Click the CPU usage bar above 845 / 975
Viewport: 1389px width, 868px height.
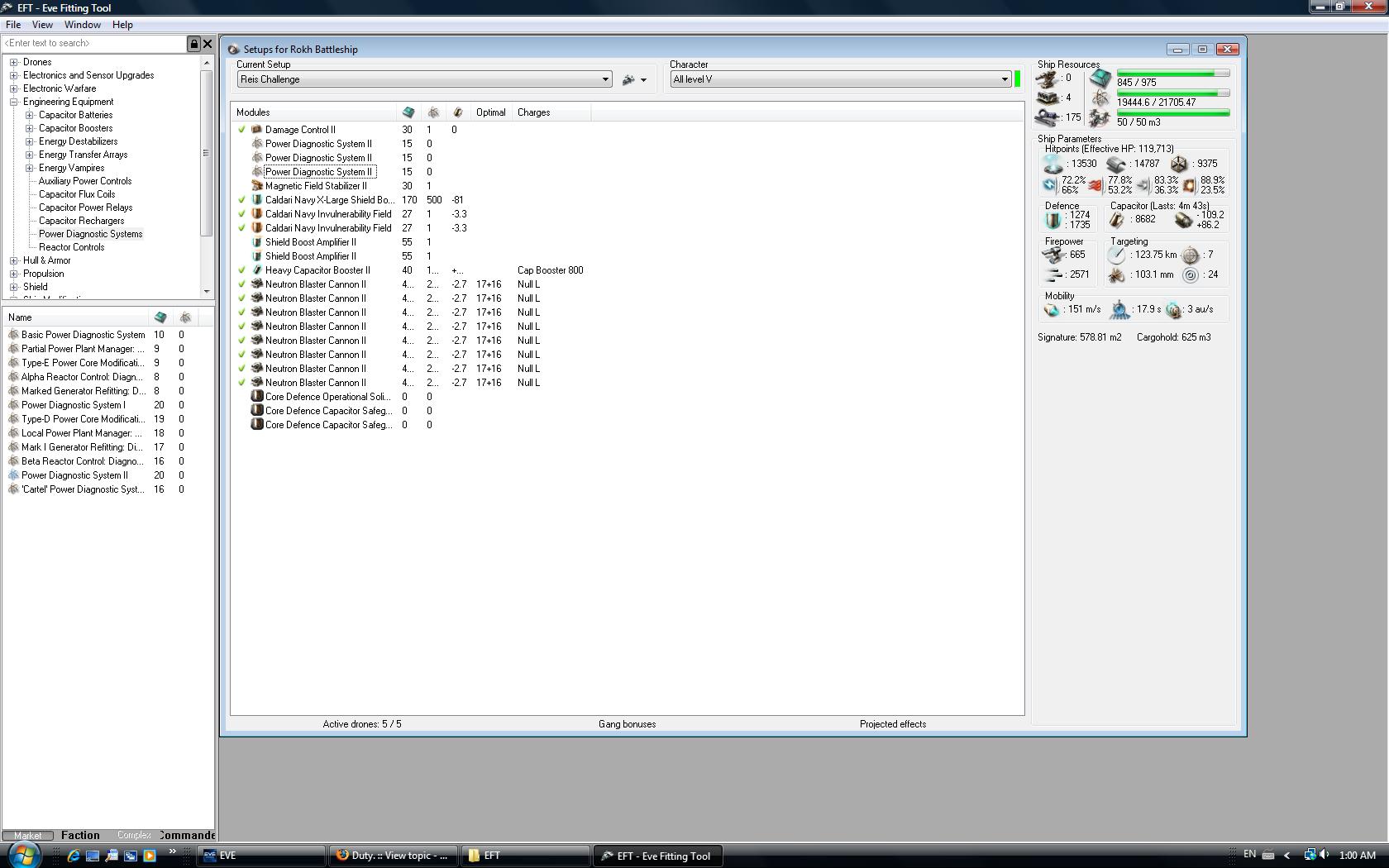pyautogui.click(x=1173, y=74)
